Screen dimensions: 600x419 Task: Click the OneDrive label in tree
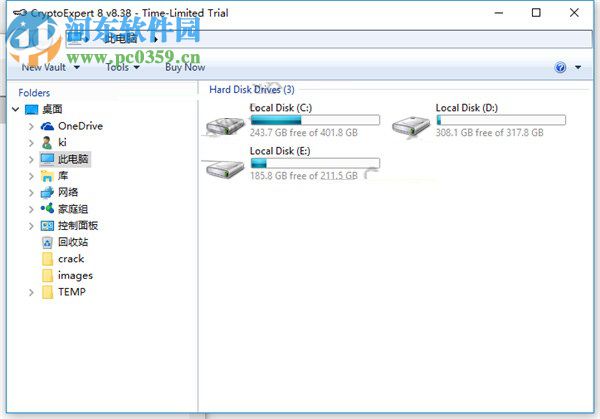pos(80,126)
